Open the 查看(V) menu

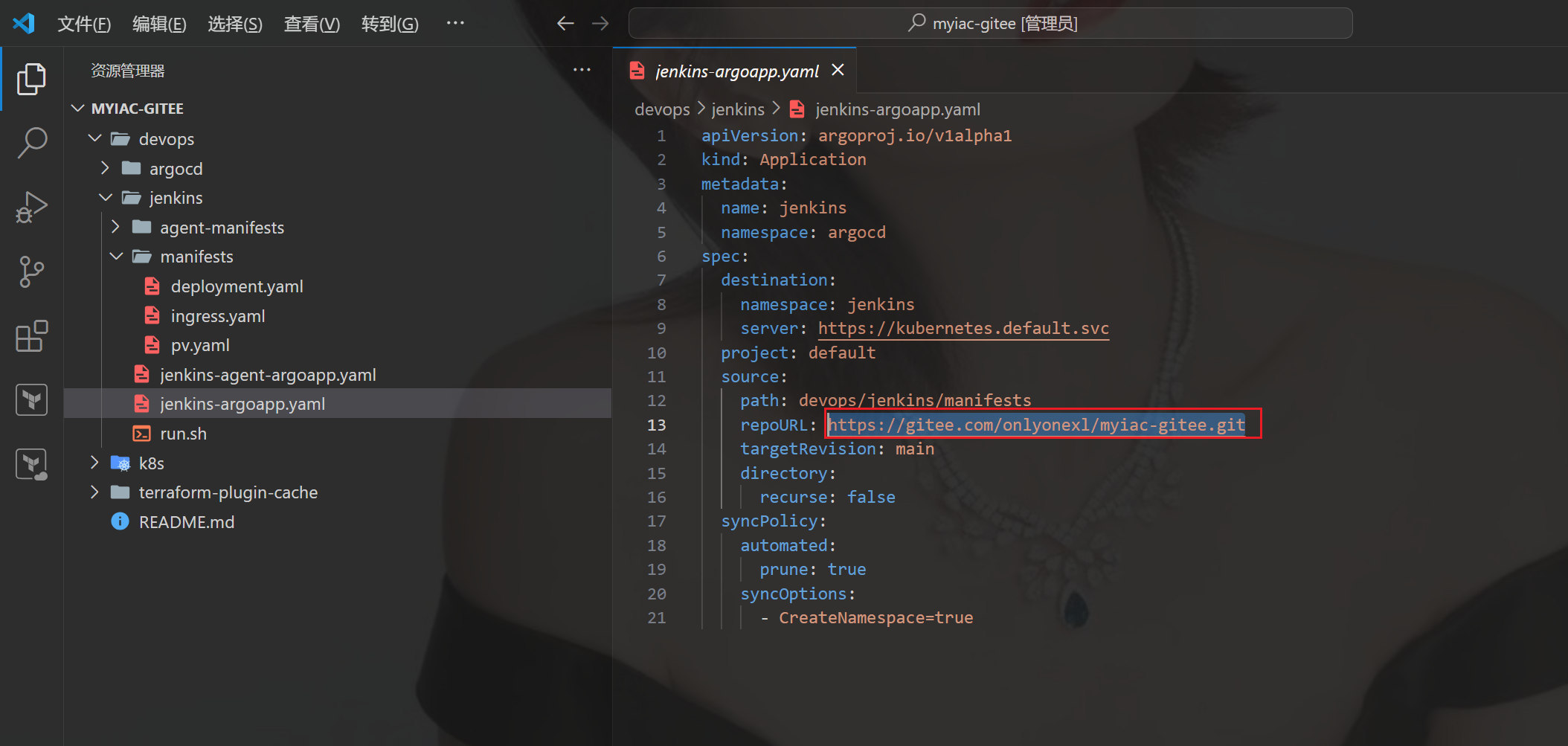tap(312, 24)
